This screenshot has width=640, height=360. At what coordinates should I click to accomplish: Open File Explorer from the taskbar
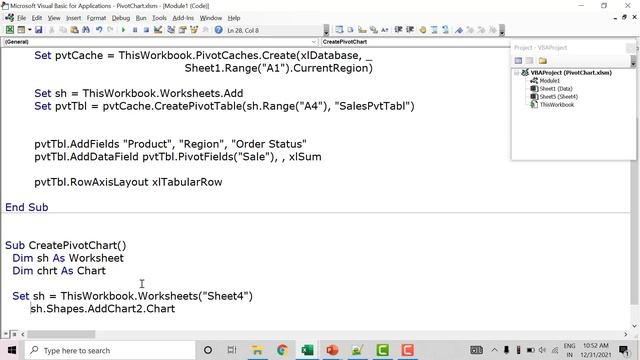[257, 350]
